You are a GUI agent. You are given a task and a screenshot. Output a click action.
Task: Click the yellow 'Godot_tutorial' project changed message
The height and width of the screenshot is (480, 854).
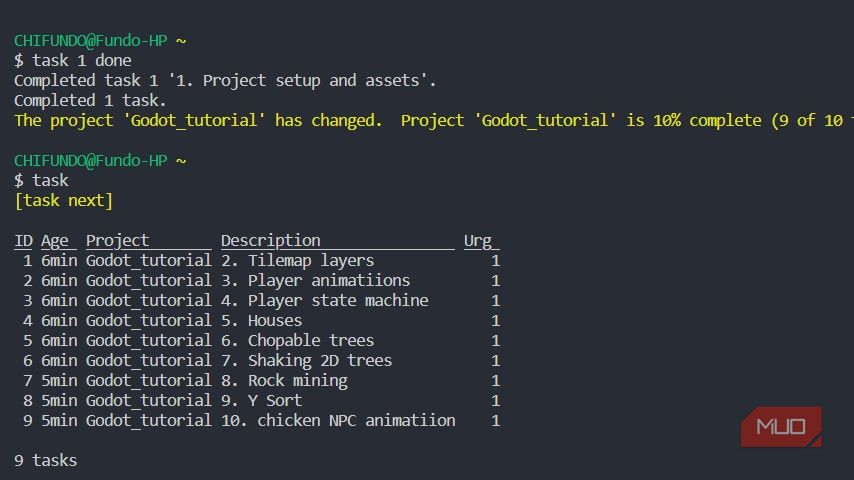coord(430,120)
